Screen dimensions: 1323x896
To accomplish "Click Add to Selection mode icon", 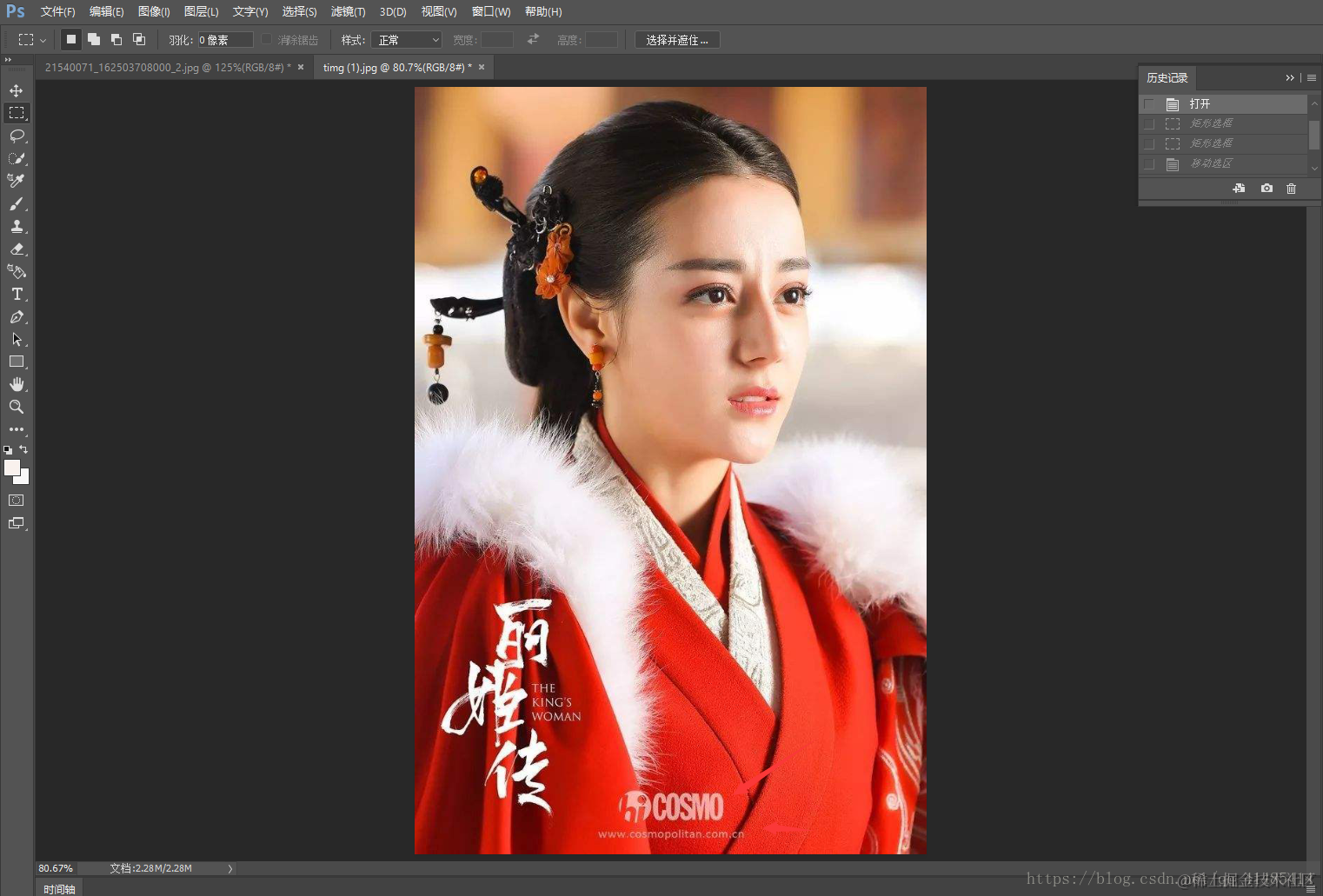I will click(94, 39).
